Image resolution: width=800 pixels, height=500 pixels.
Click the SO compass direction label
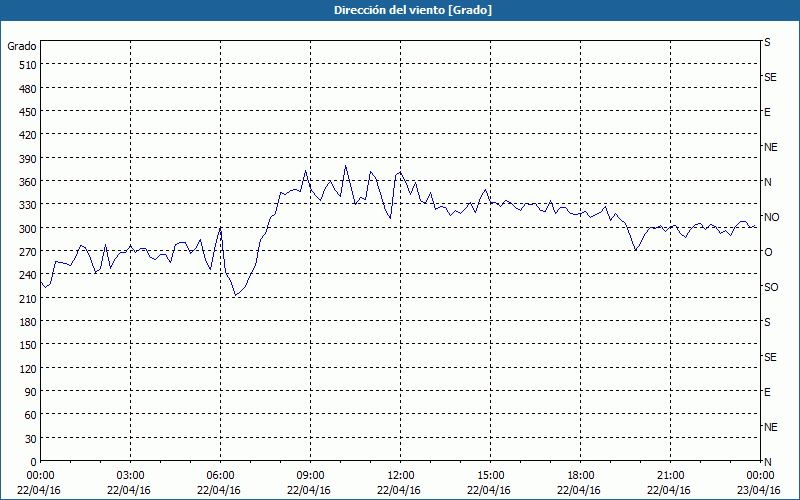(x=771, y=287)
